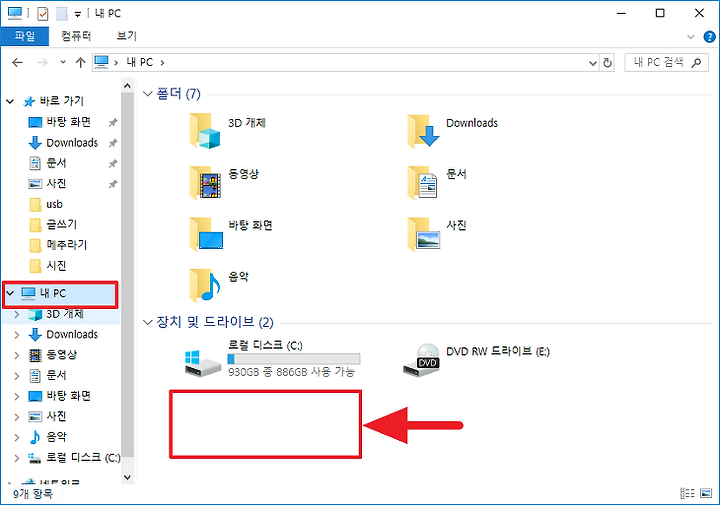Refresh the 내 PC view

(607, 62)
